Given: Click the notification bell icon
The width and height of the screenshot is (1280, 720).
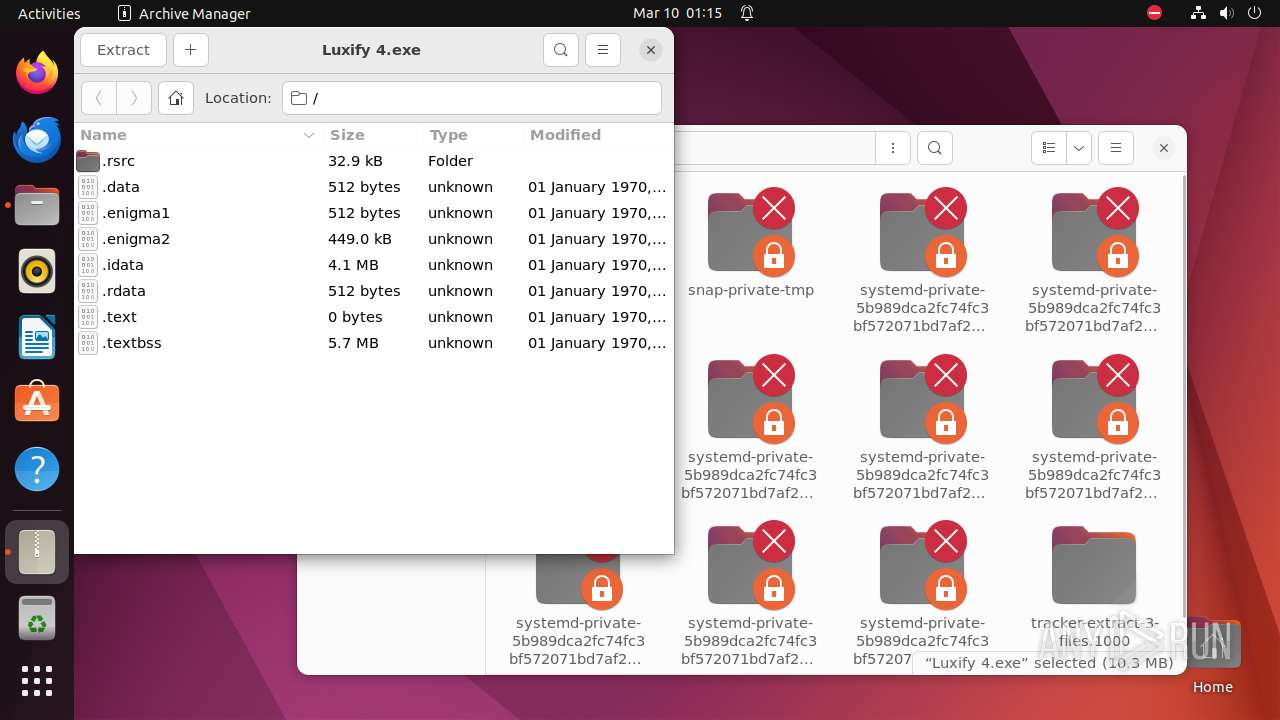Looking at the screenshot, I should click(747, 13).
